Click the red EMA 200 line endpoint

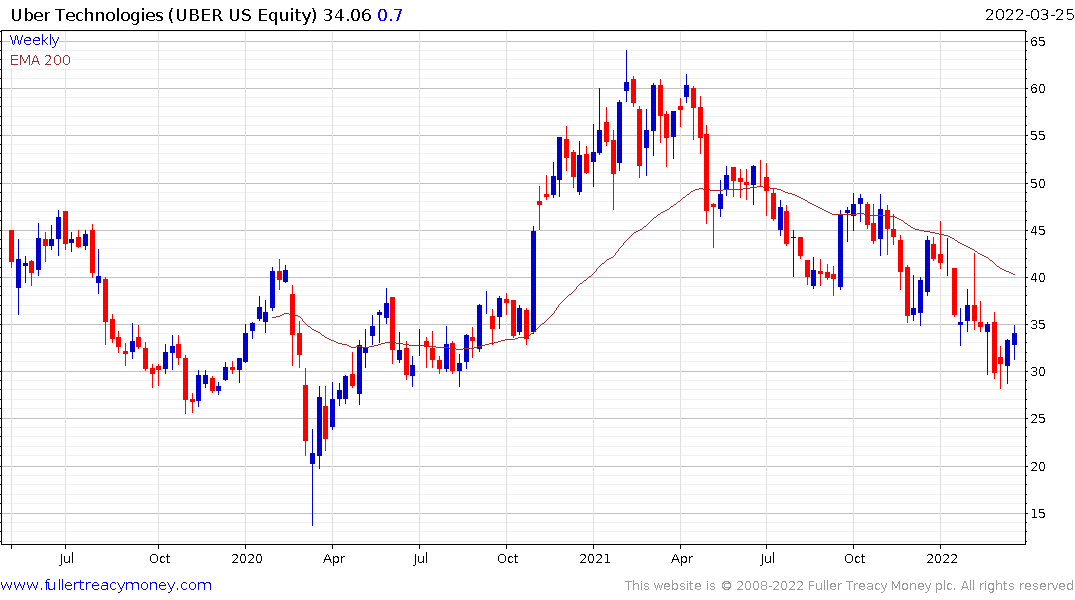pos(1014,275)
